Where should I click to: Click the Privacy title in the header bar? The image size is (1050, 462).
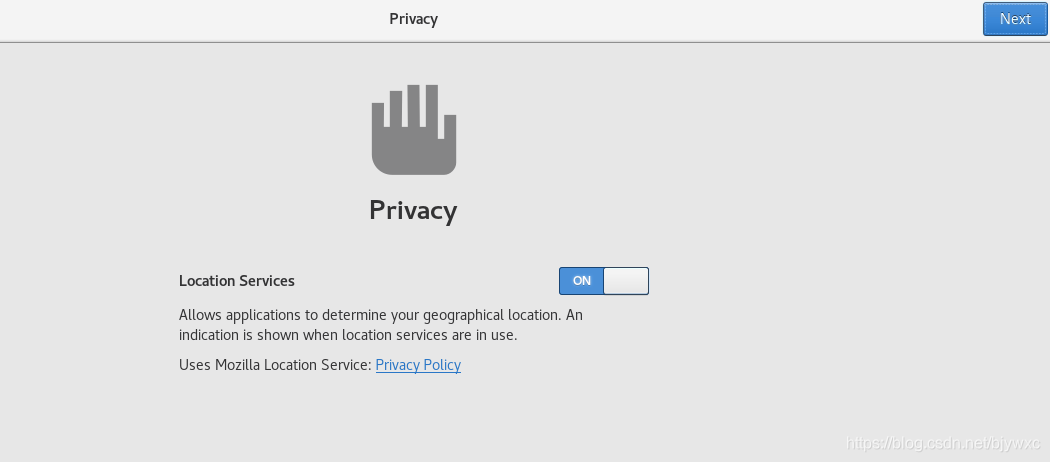414,19
